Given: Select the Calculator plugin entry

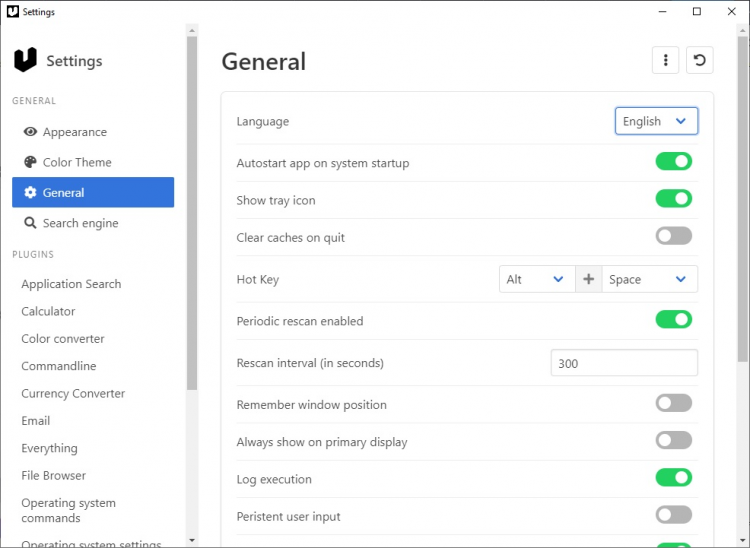Looking at the screenshot, I should coord(48,312).
